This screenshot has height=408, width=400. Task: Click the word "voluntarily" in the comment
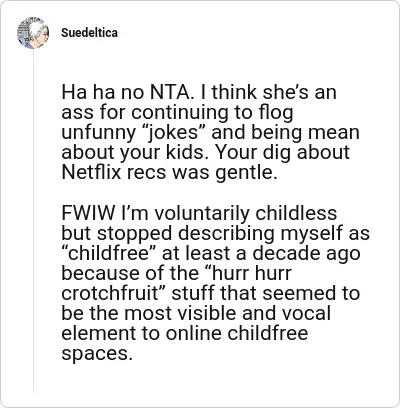click(202, 213)
